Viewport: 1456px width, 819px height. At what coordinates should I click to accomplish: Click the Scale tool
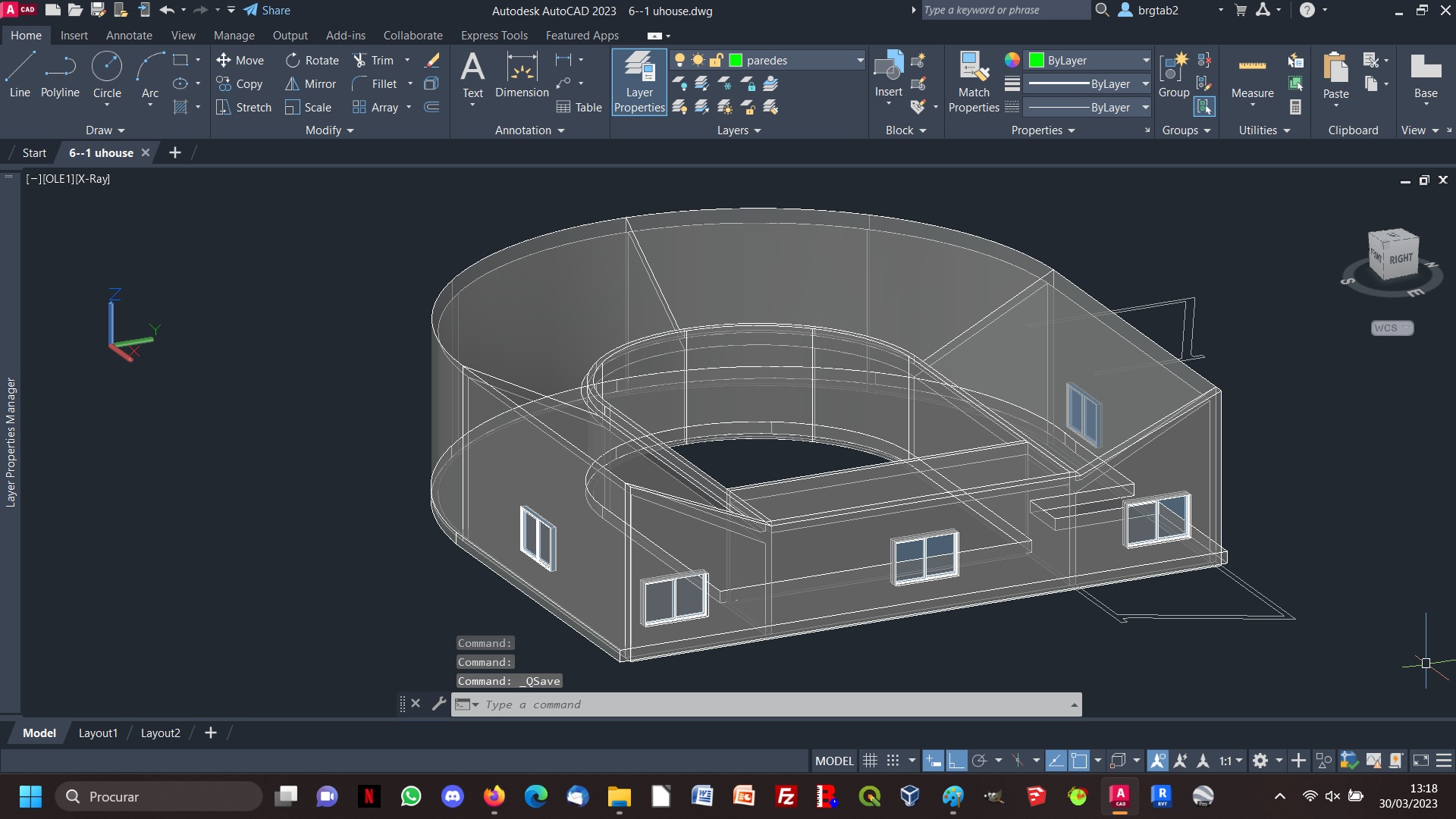pyautogui.click(x=309, y=107)
